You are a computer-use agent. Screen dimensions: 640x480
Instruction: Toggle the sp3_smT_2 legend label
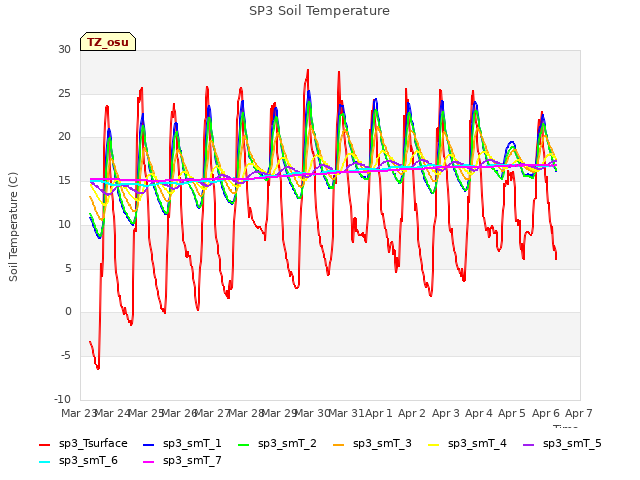287,443
